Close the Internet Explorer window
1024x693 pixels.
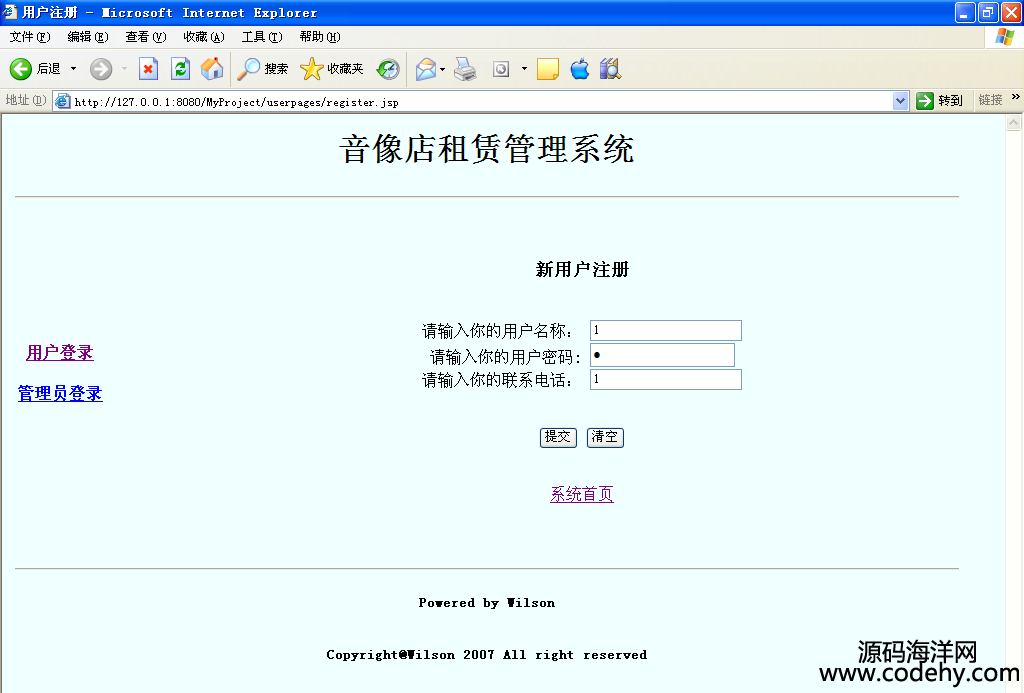pyautogui.click(x=1011, y=12)
